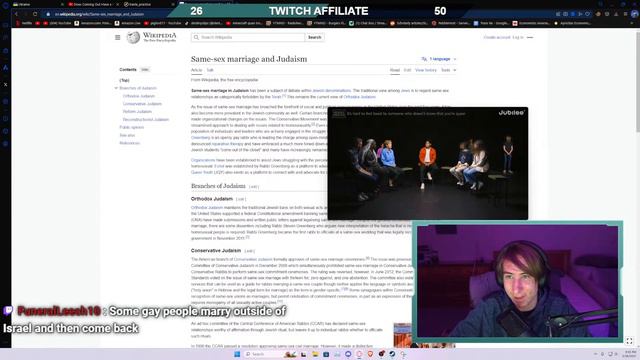Click the address bar URL
The width and height of the screenshot is (640, 360).
99,14
